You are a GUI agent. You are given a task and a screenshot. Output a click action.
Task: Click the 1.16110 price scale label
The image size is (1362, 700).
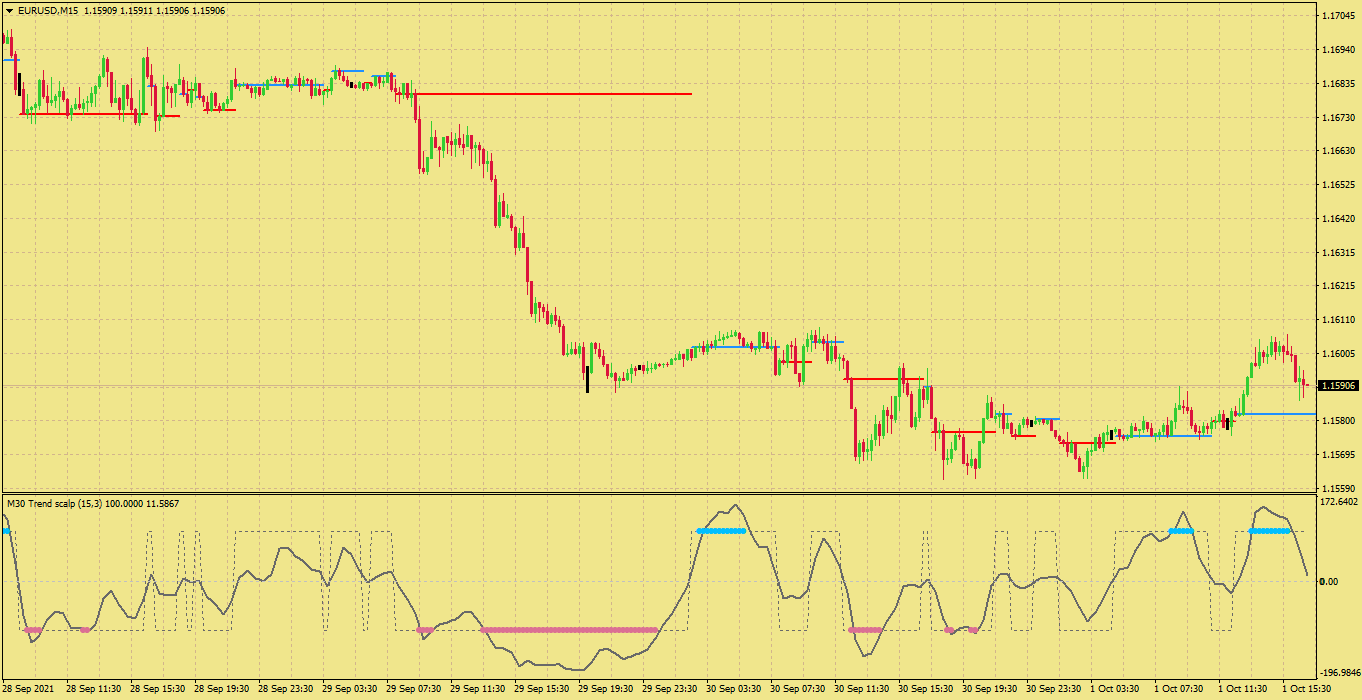[1338, 320]
